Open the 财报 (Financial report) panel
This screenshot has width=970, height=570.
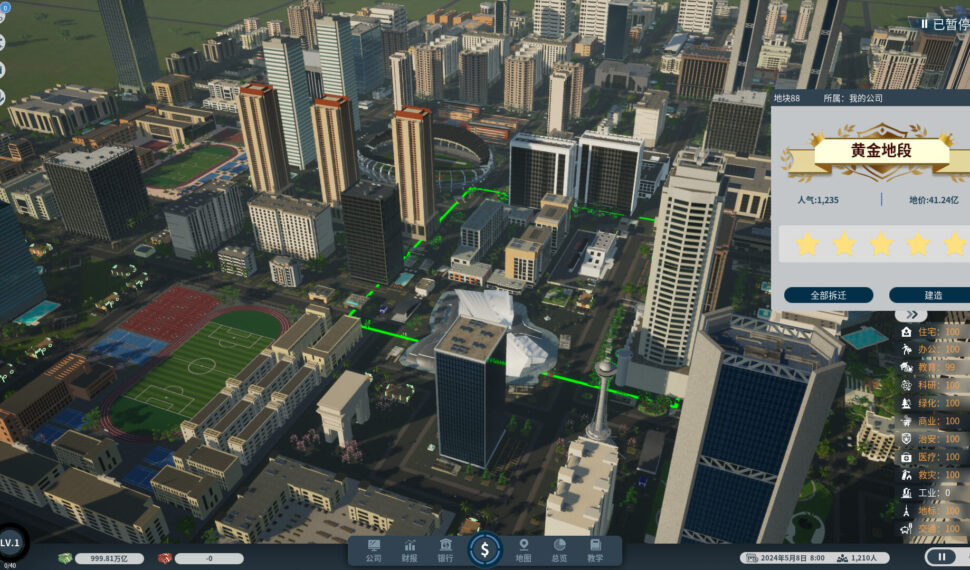click(409, 550)
